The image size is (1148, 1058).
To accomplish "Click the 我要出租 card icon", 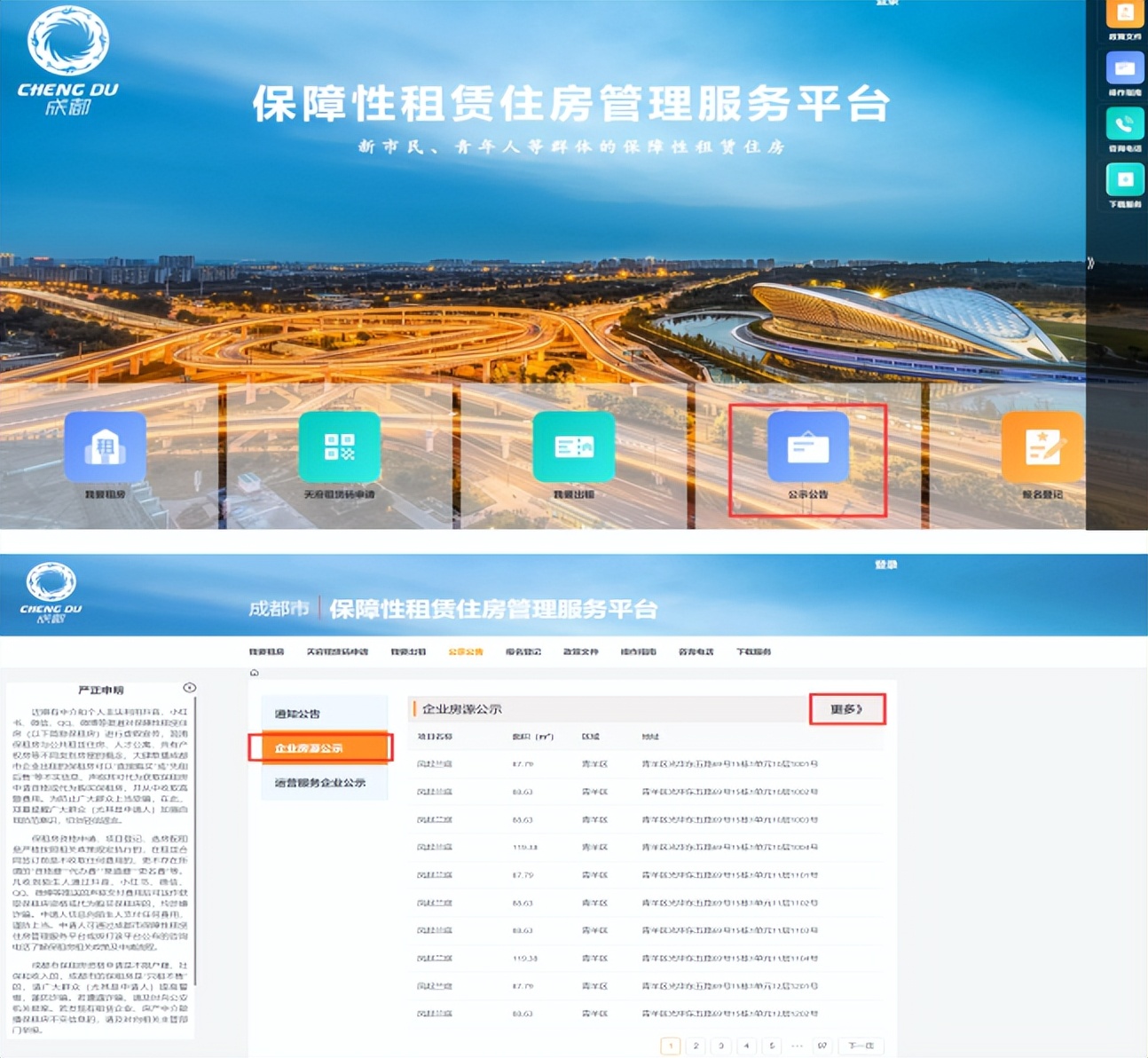I will pos(573,446).
